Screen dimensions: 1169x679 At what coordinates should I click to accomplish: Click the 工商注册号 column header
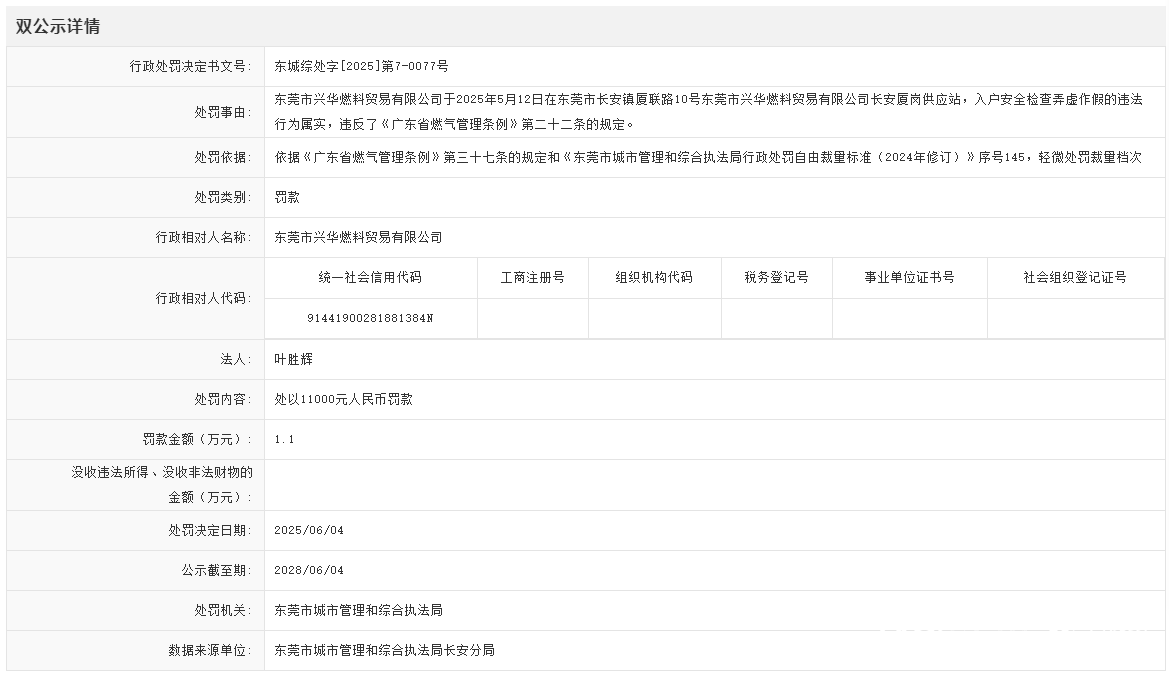tap(532, 277)
